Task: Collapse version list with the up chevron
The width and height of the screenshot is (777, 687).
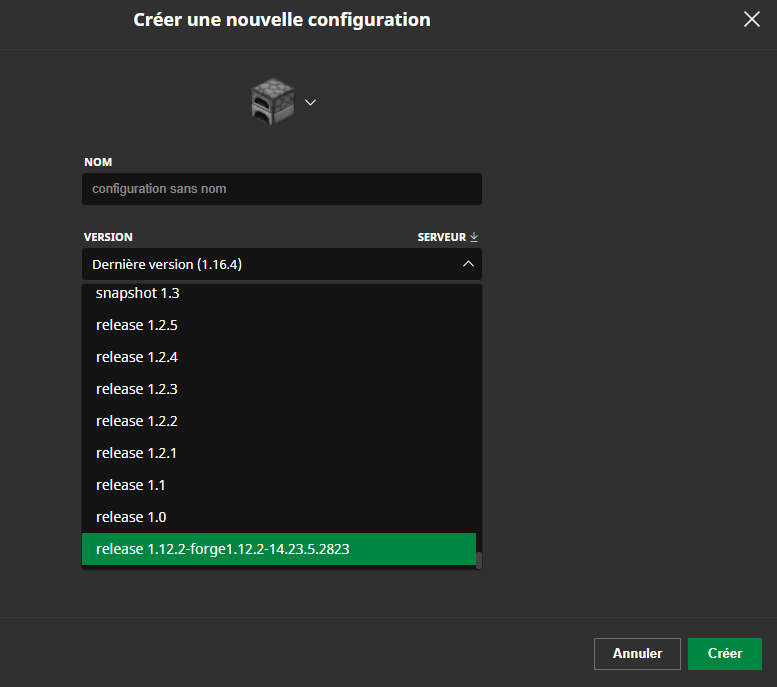Action: (x=467, y=265)
